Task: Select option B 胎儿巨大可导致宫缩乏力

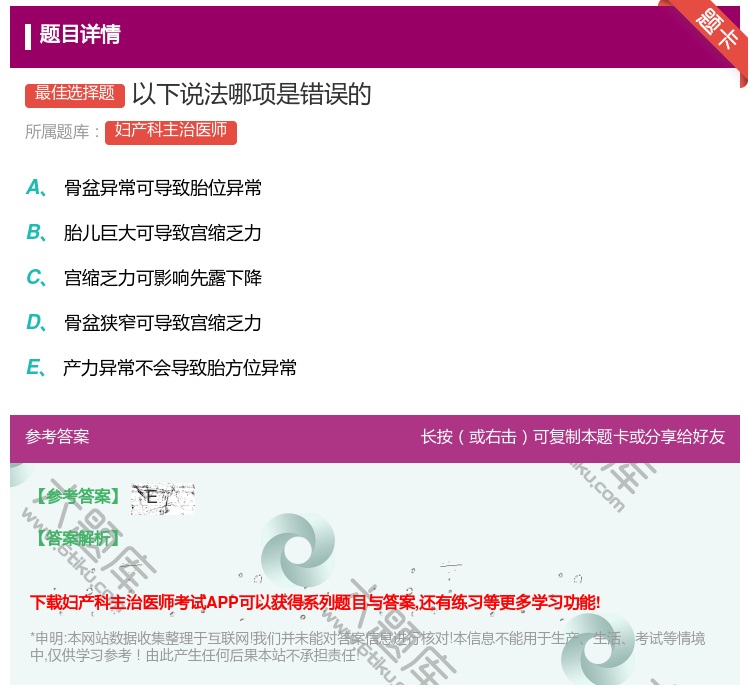Action: (x=143, y=232)
